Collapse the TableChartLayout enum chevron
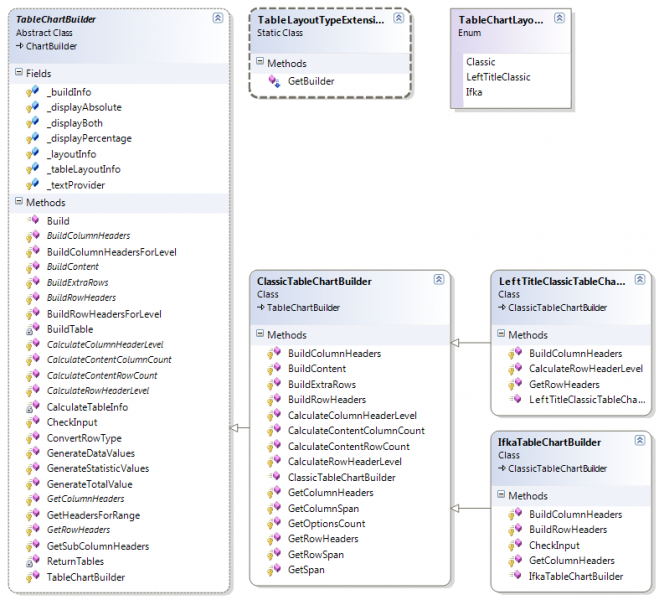 point(561,18)
